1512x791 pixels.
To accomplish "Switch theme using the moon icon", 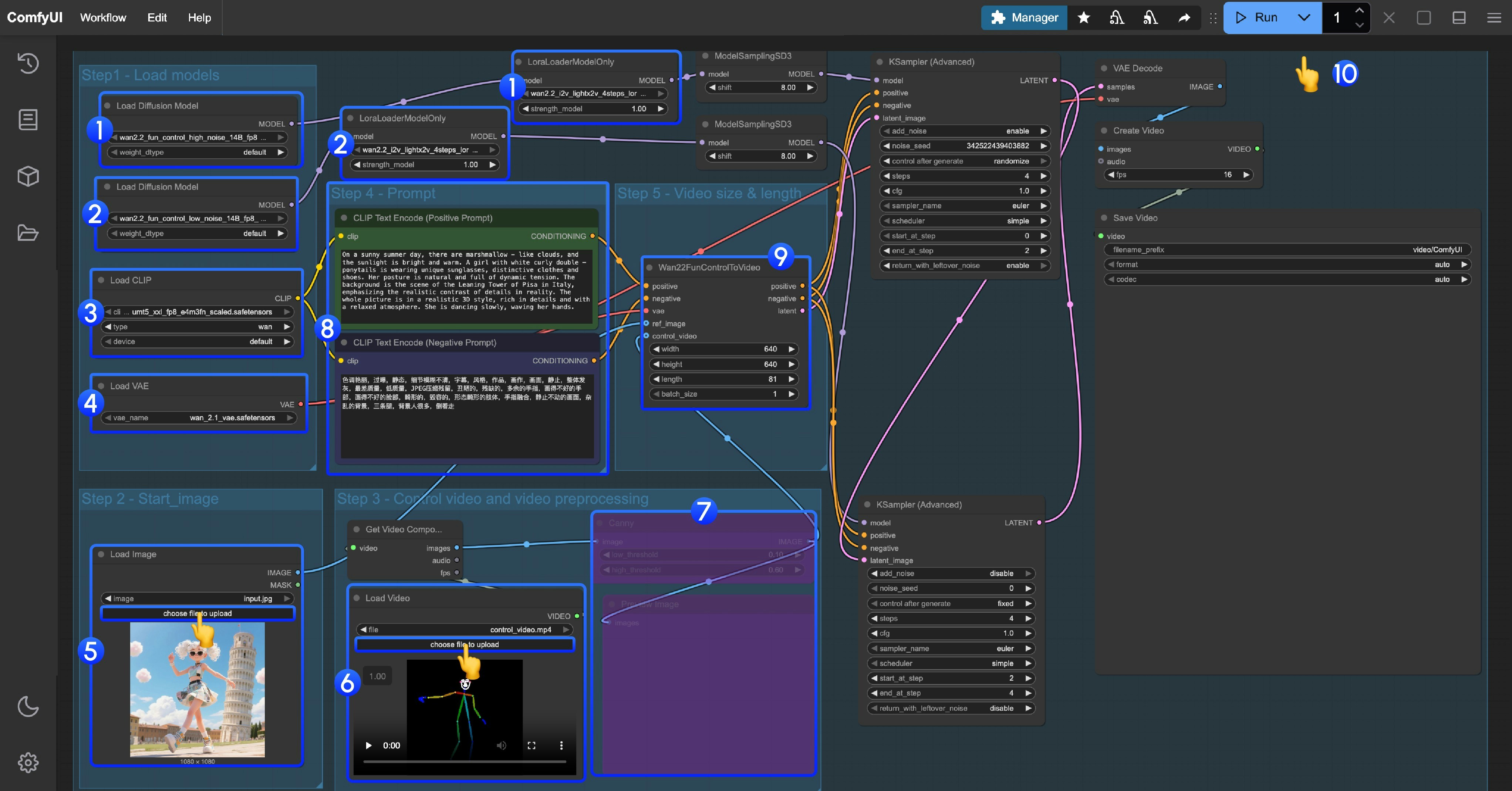I will (x=28, y=706).
